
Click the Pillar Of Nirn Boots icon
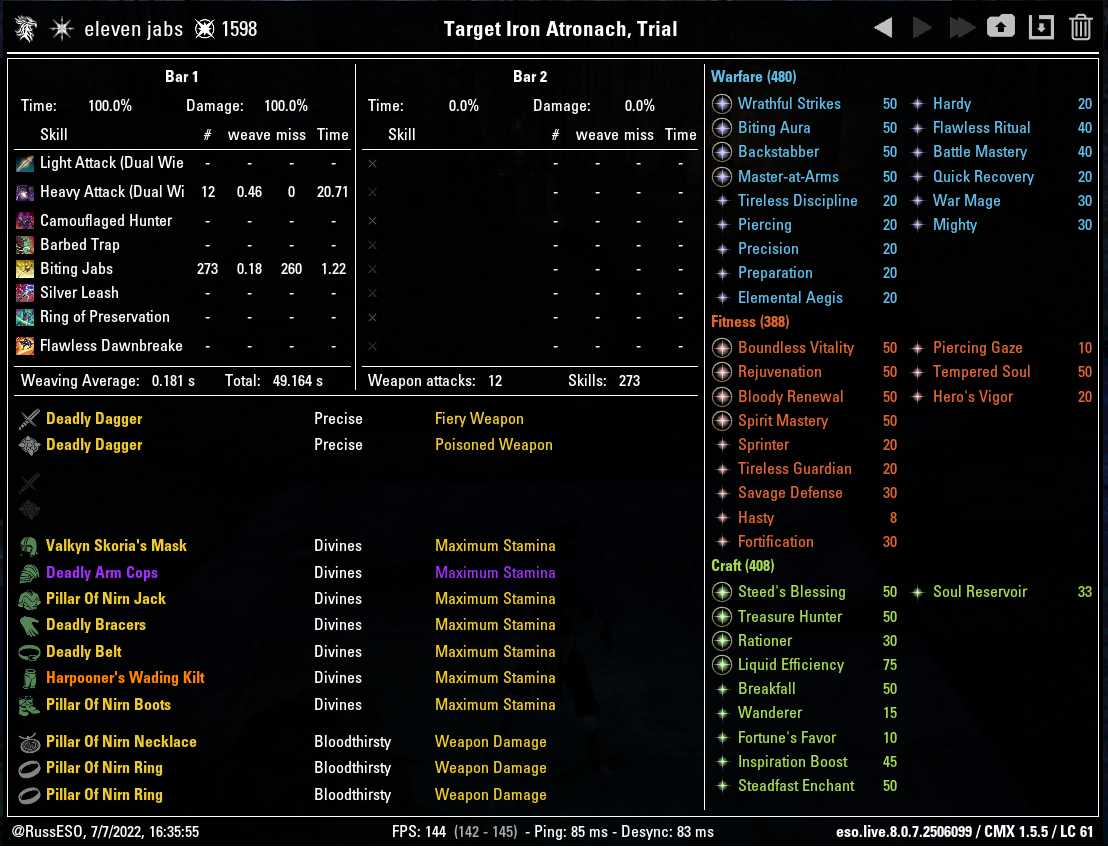(x=29, y=705)
